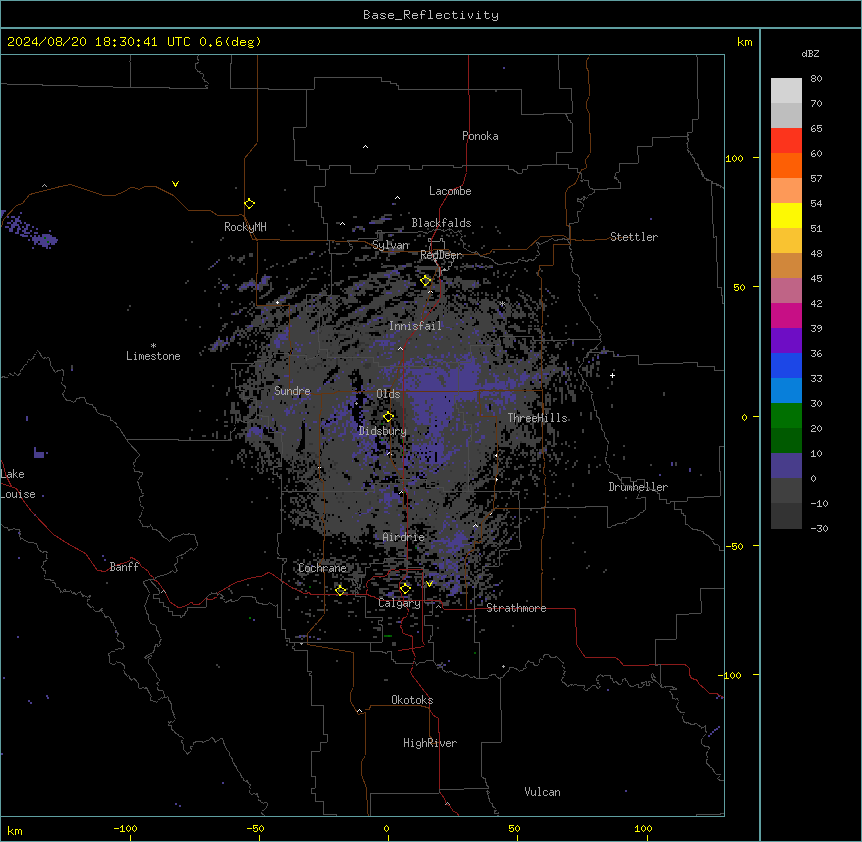Select the yellow diamond marker below Cochrane
The width and height of the screenshot is (862, 842).
(340, 591)
